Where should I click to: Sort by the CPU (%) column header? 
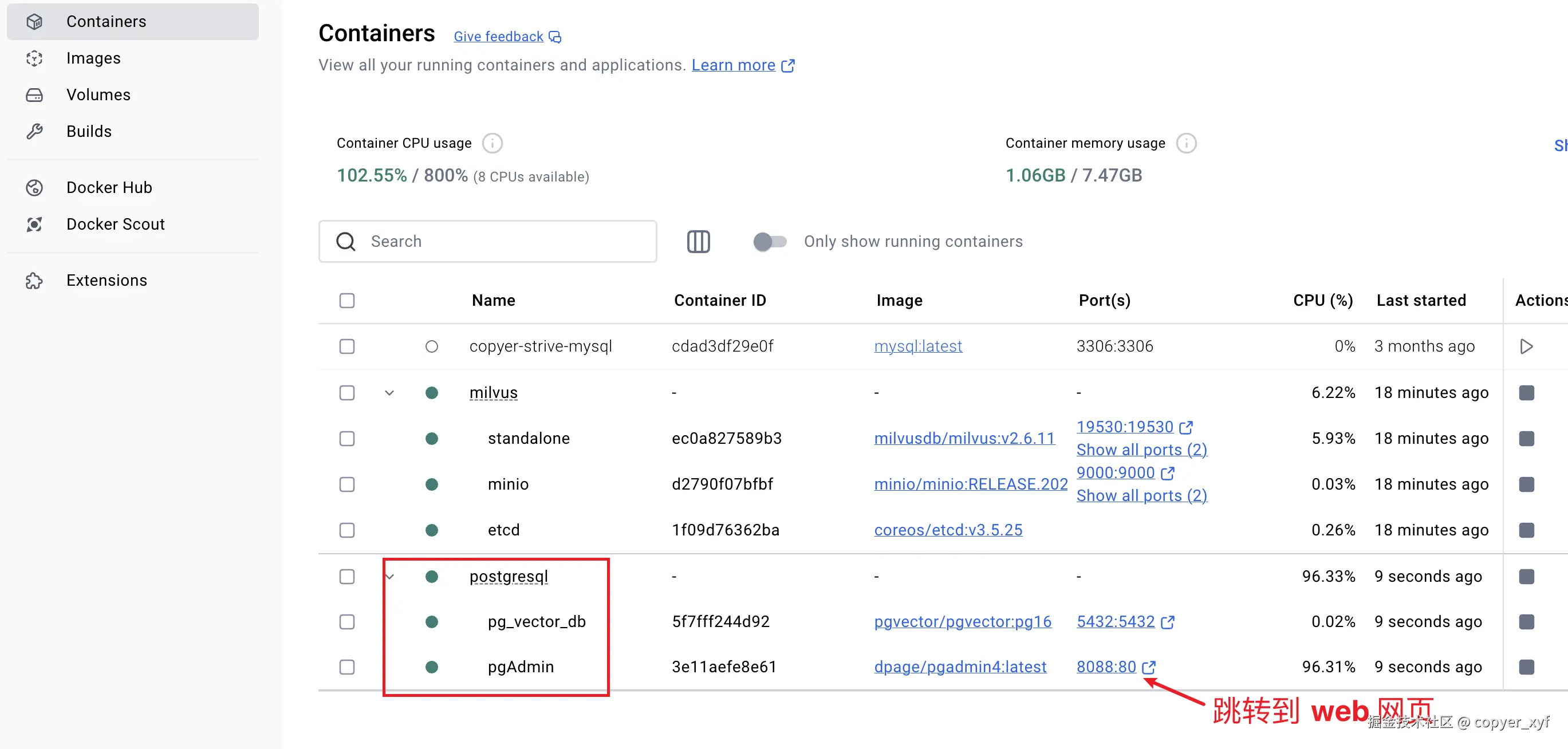pyautogui.click(x=1323, y=301)
